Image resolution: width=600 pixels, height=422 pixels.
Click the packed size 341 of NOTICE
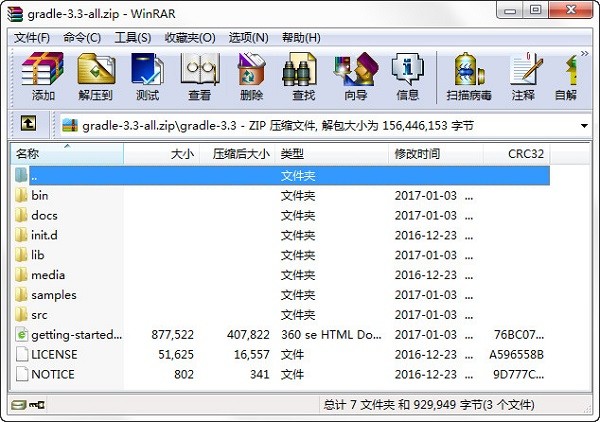pyautogui.click(x=260, y=375)
